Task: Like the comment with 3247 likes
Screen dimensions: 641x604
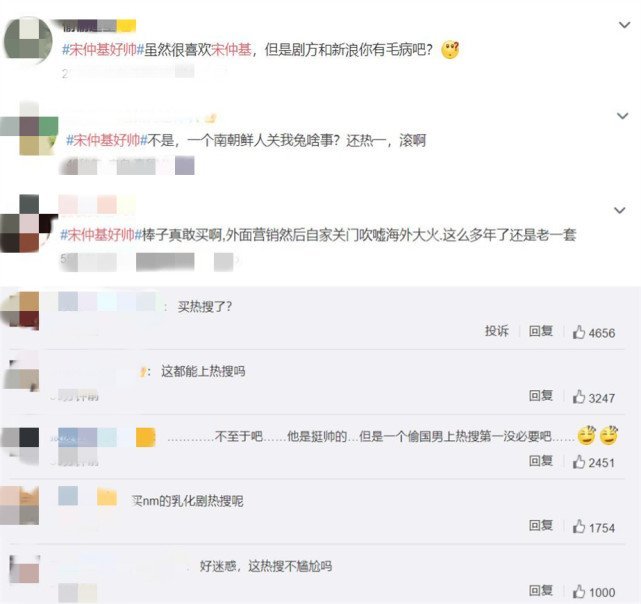Action: 579,397
